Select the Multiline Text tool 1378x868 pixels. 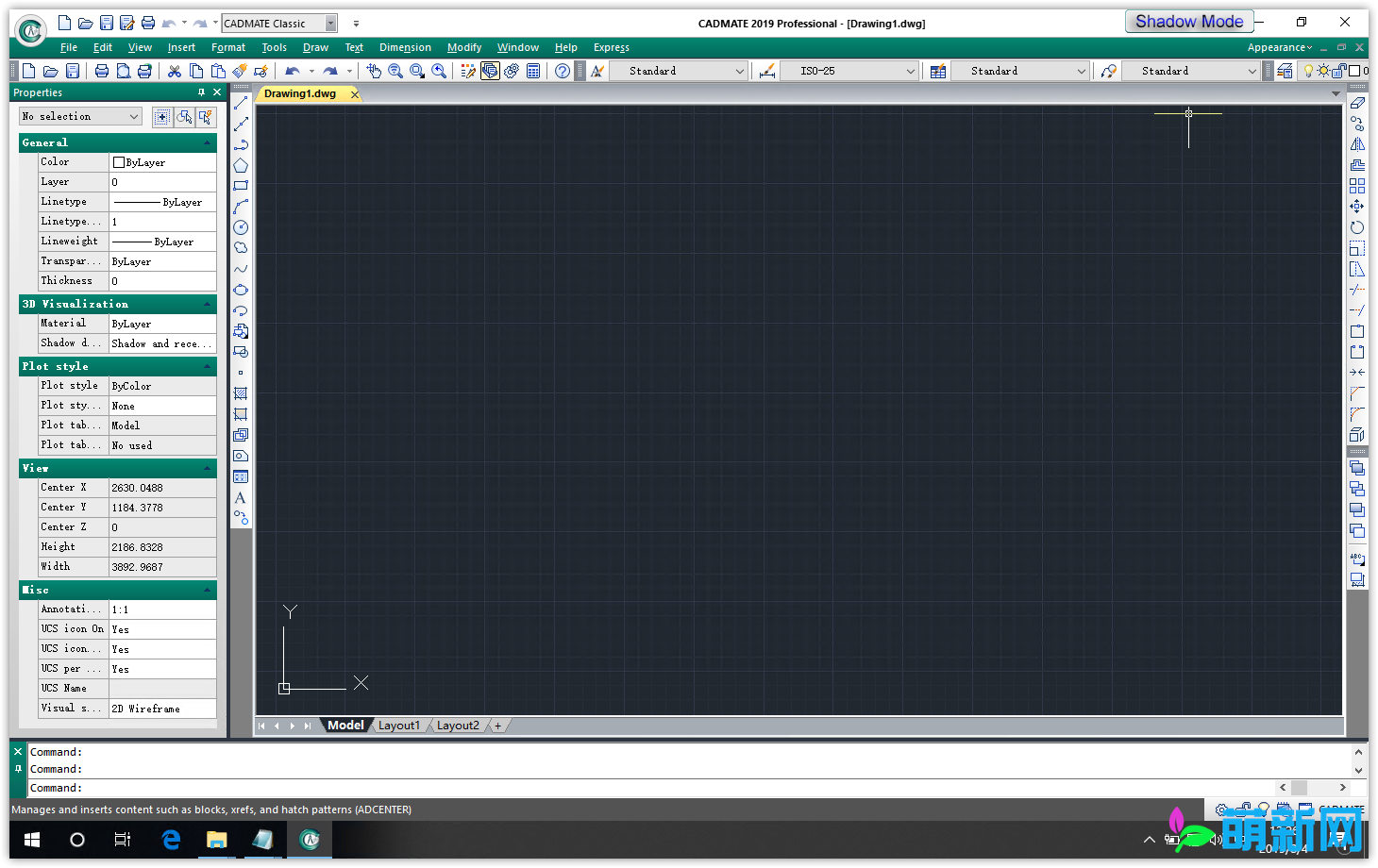241,497
